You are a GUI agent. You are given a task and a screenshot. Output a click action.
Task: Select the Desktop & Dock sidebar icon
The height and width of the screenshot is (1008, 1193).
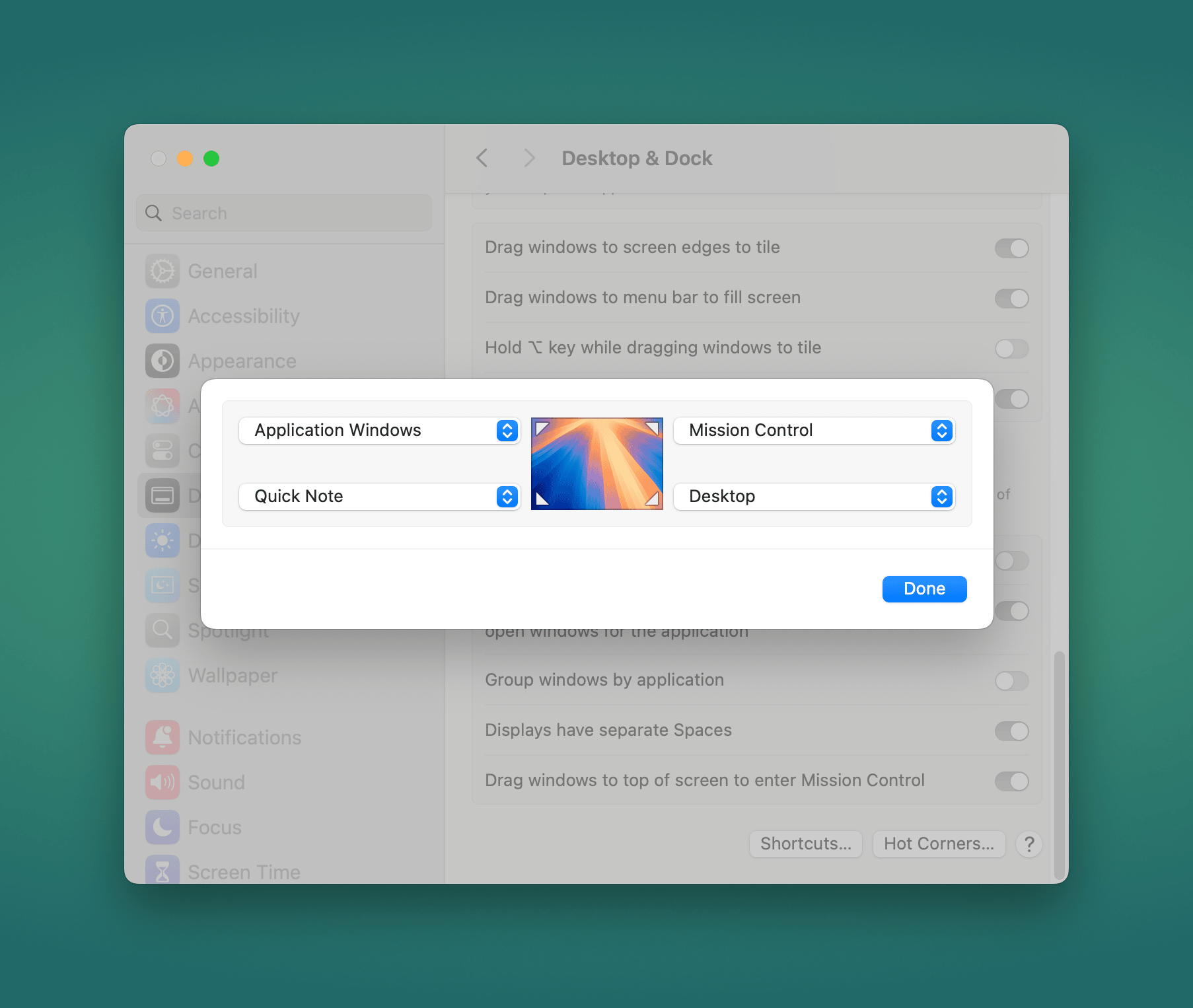pos(163,496)
